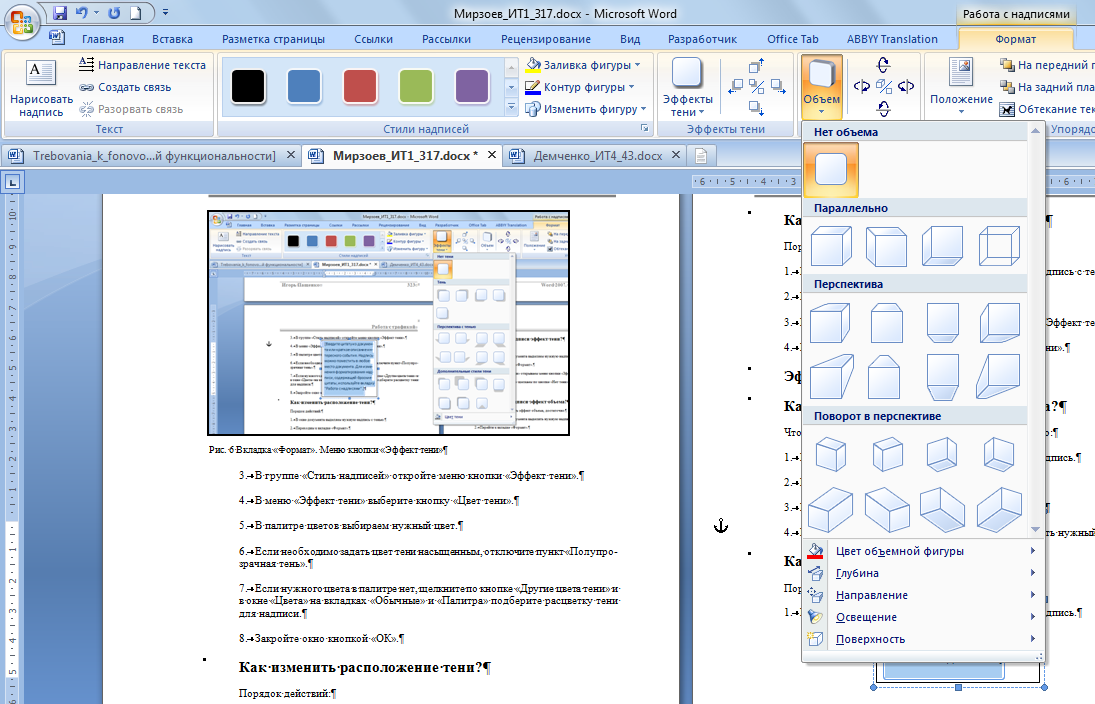The height and width of the screenshot is (704, 1095).
Task: Close the Демченко_ИТ4_43.docx document tab
Action: pos(675,155)
